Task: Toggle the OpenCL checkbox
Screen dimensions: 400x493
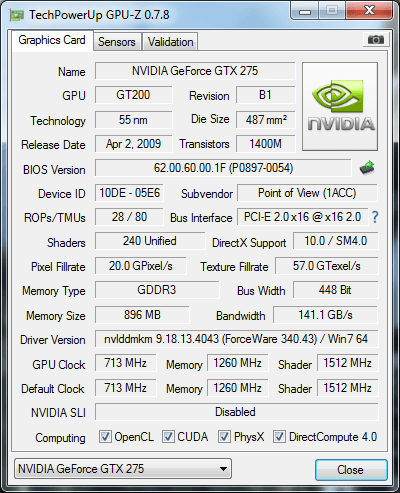Action: tap(105, 437)
